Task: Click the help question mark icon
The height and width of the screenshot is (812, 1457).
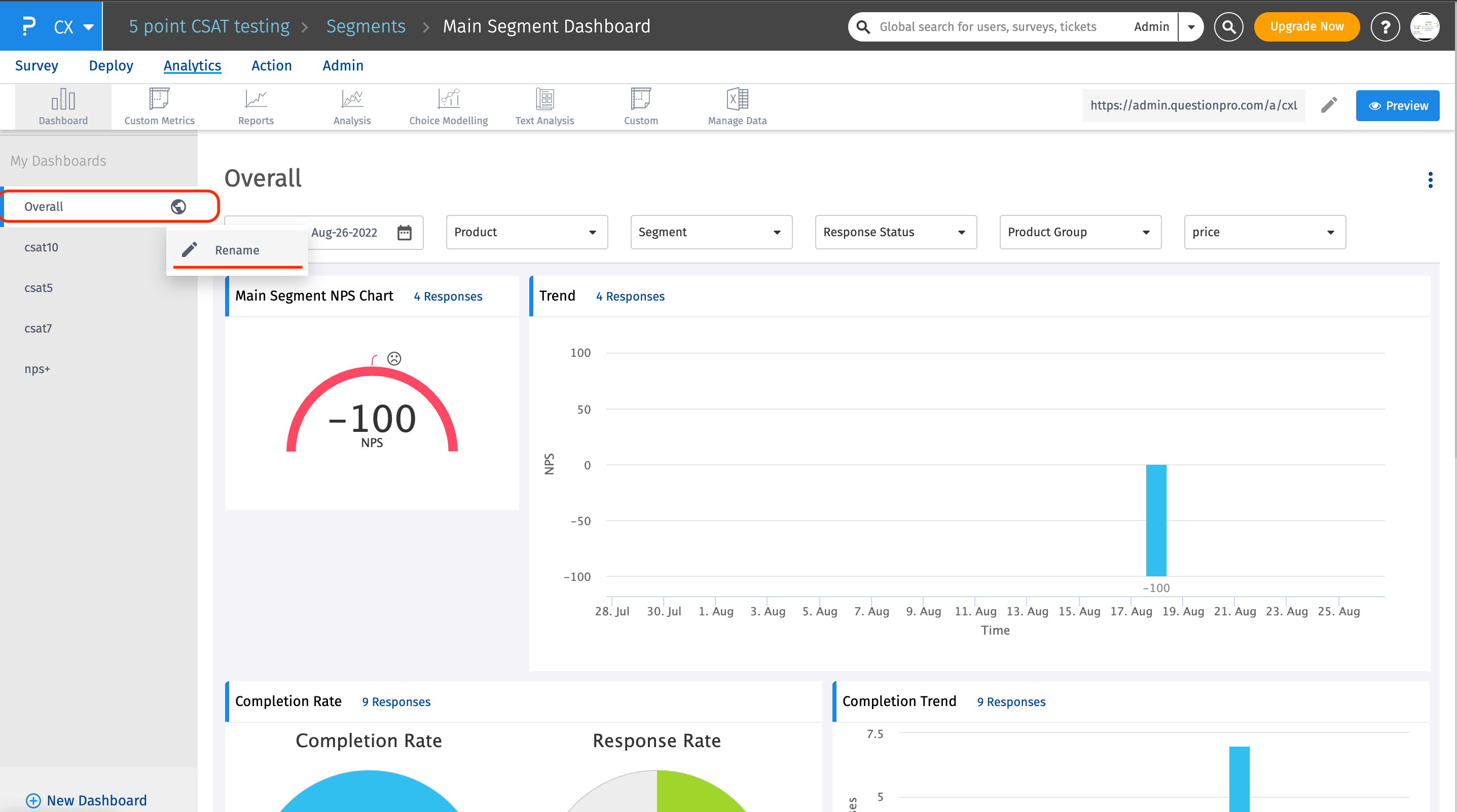Action: (1385, 26)
